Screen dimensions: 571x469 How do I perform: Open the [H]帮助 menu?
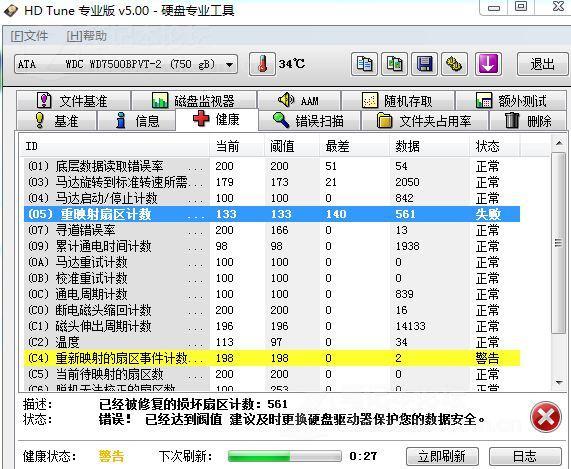click(86, 36)
